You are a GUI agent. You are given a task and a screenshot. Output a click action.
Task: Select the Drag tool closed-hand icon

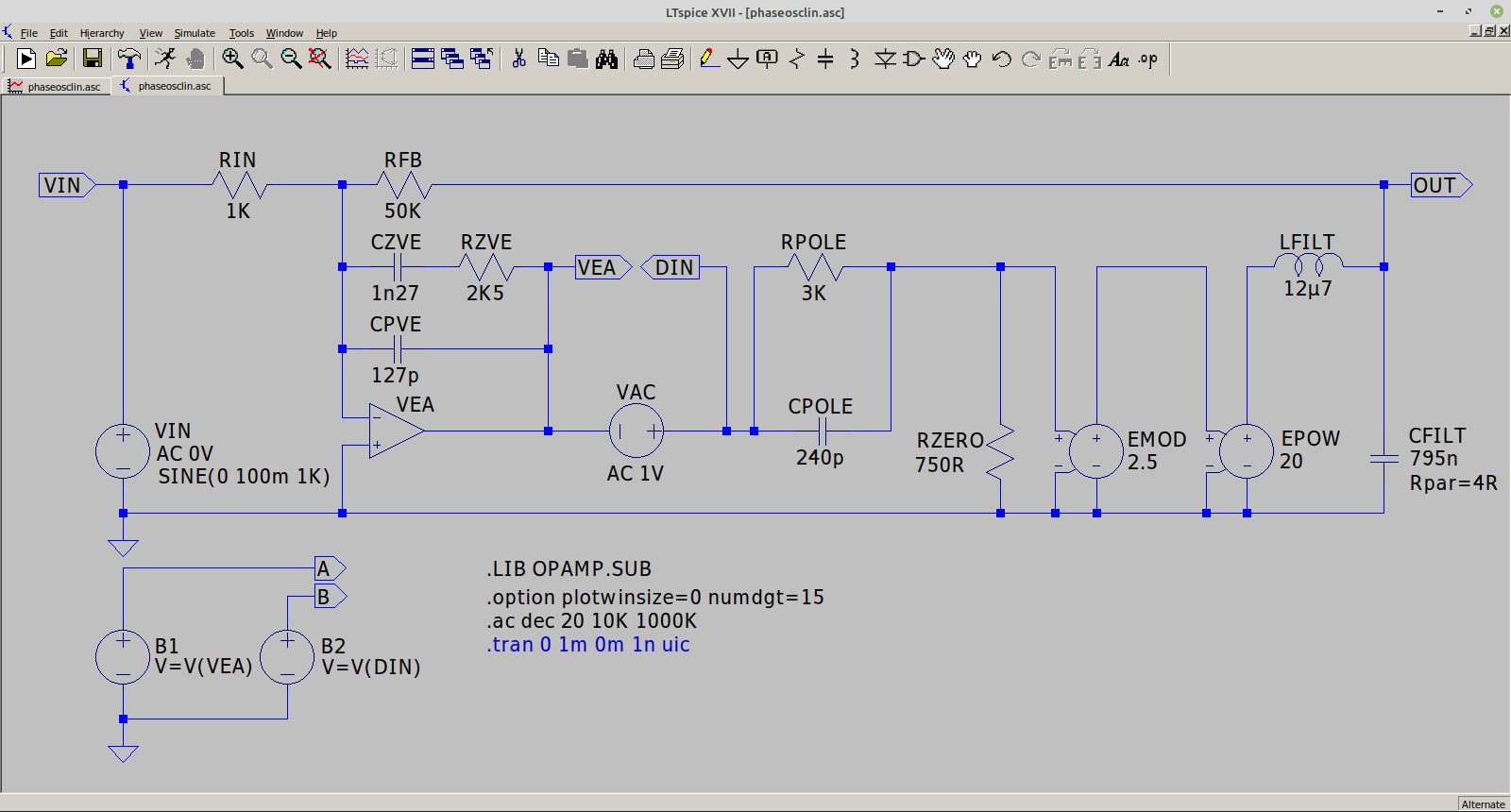coord(972,59)
